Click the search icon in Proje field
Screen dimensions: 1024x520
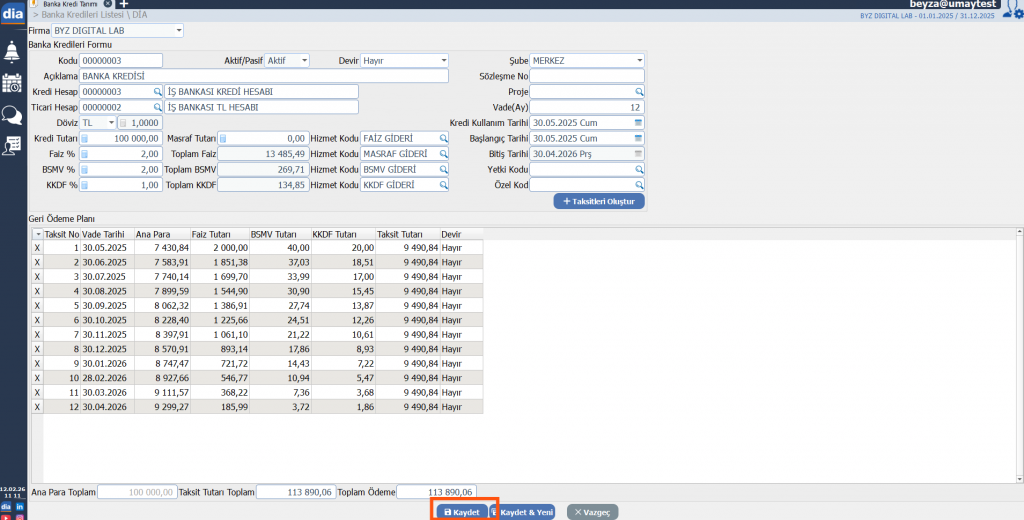coord(638,92)
